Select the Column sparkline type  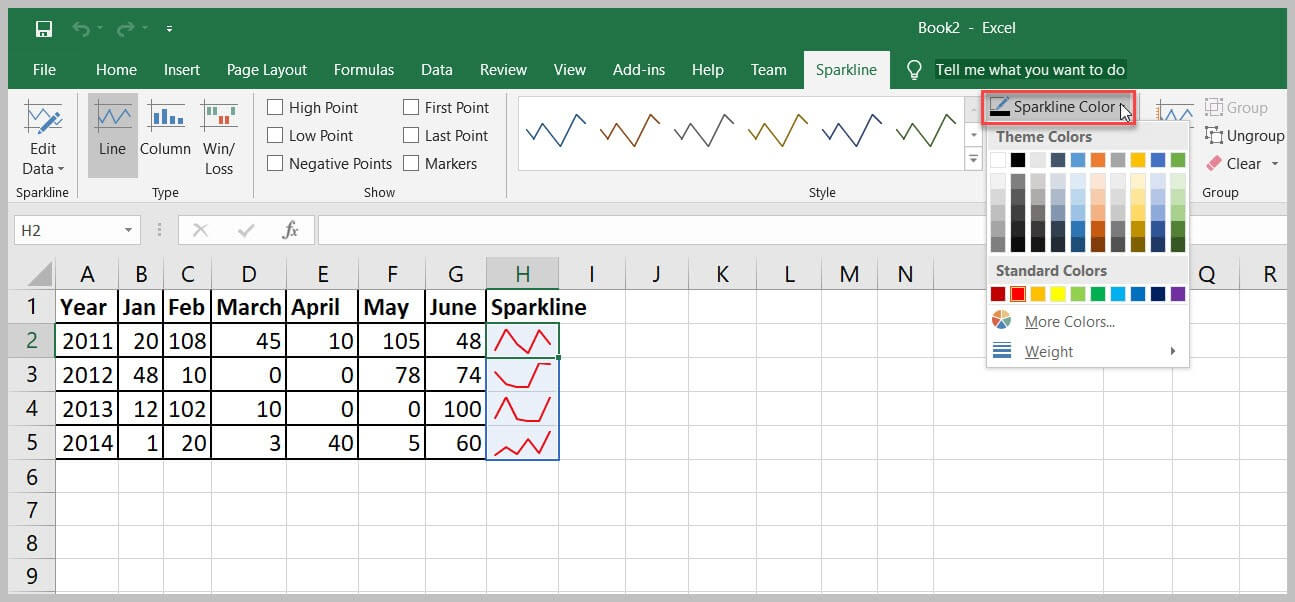(165, 130)
